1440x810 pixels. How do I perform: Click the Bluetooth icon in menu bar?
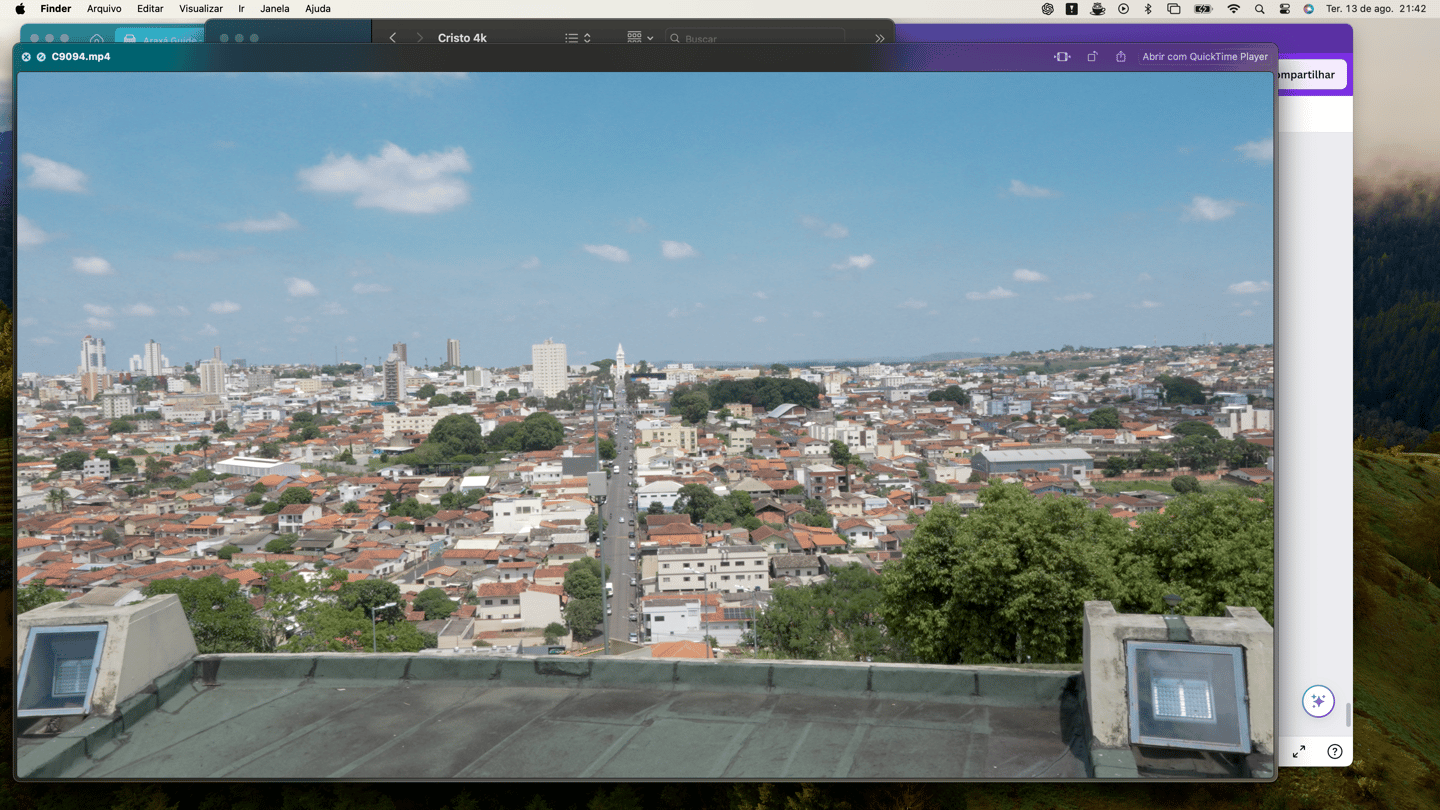click(1148, 9)
